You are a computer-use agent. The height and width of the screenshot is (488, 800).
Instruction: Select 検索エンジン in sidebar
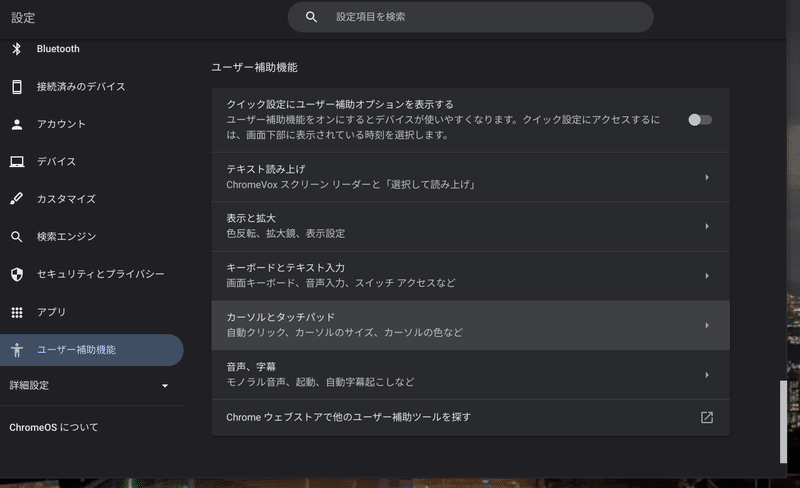click(x=66, y=237)
